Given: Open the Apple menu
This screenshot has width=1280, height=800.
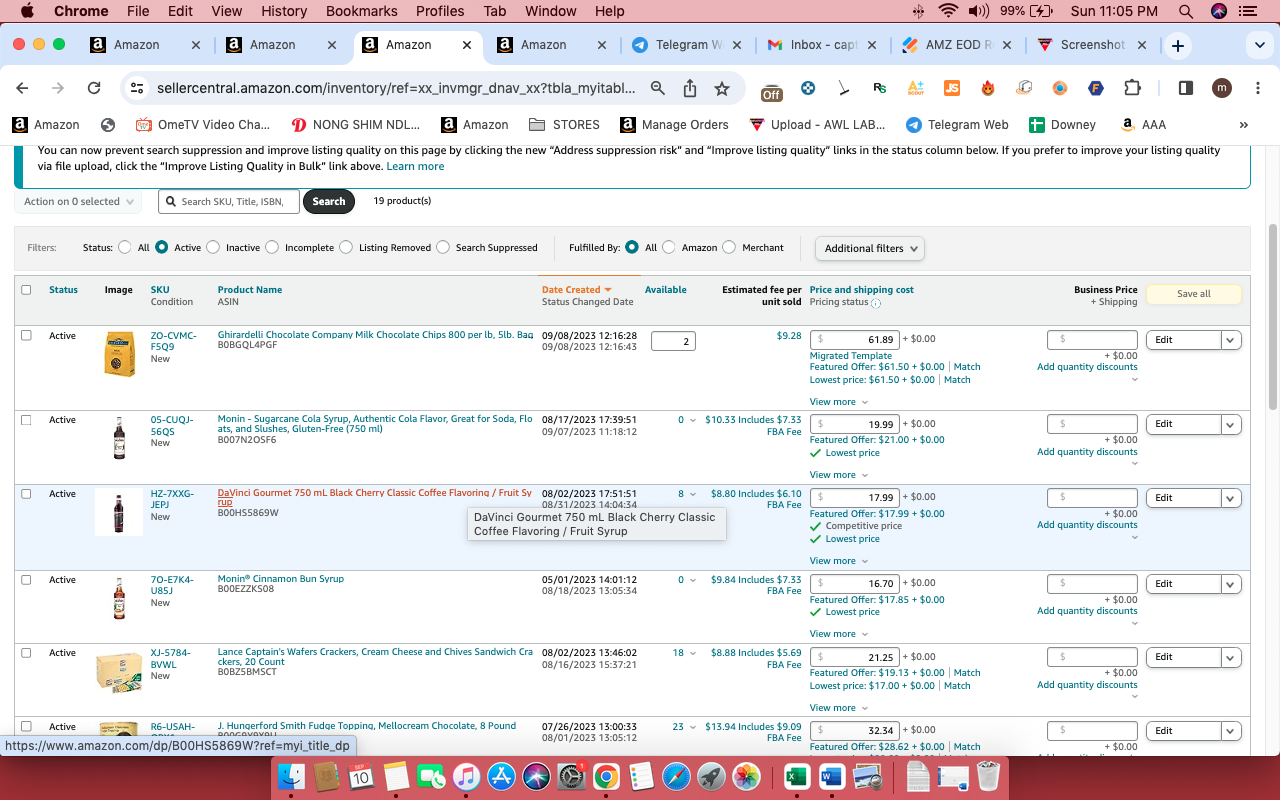Looking at the screenshot, I should pyautogui.click(x=27, y=11).
